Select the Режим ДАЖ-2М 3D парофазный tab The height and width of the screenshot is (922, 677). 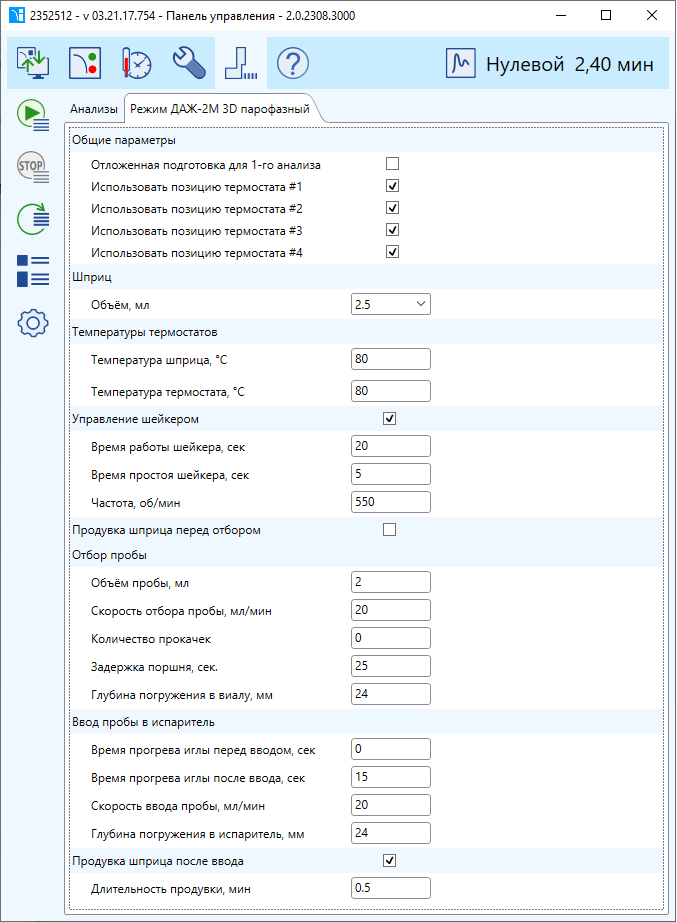pos(220,109)
